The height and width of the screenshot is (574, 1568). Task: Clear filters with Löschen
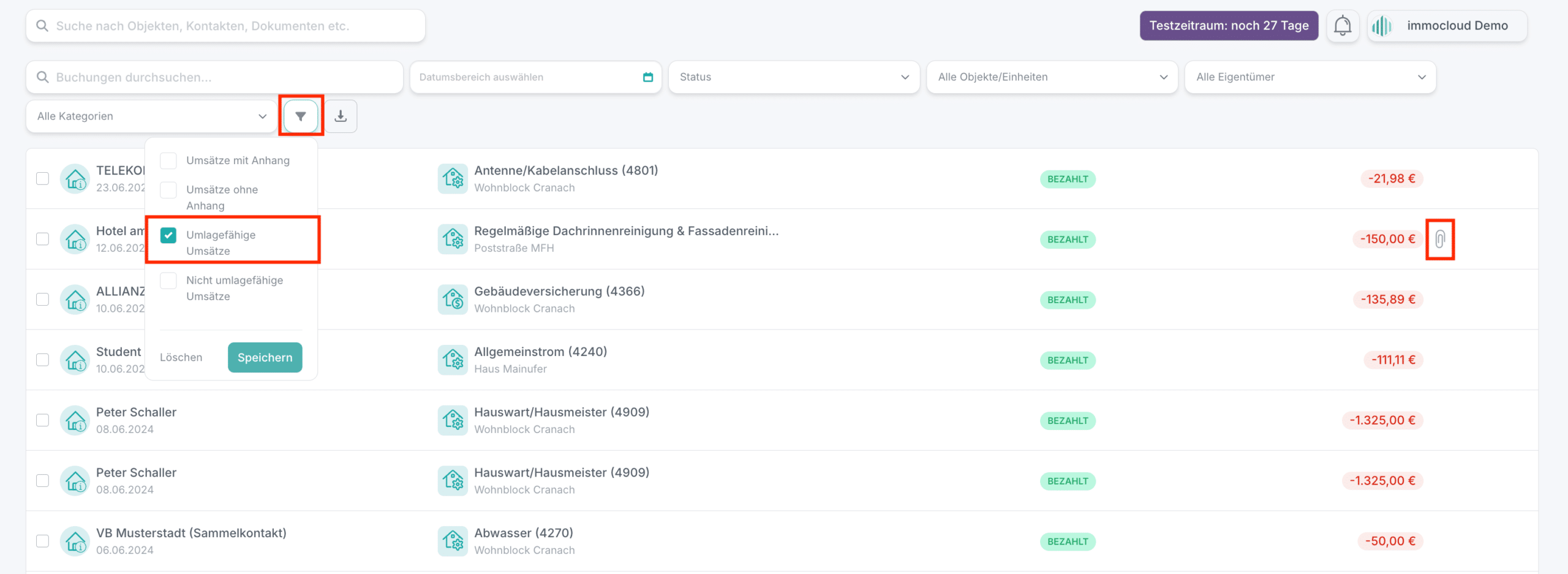pos(181,358)
